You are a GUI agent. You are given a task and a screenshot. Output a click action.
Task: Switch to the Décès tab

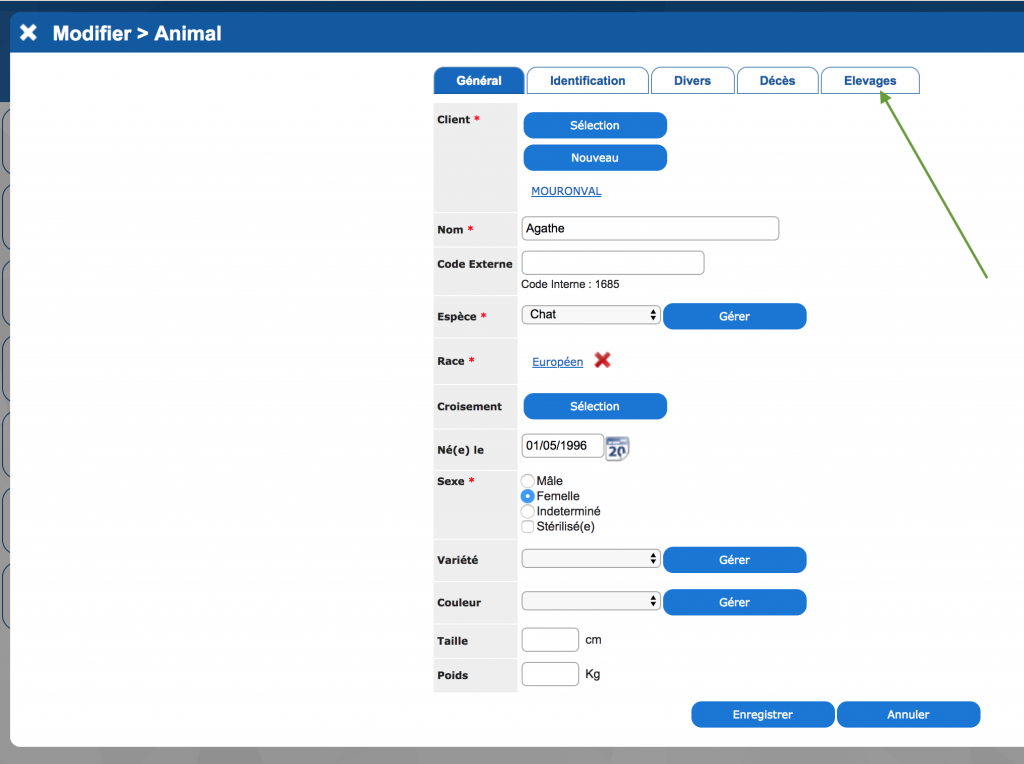777,80
